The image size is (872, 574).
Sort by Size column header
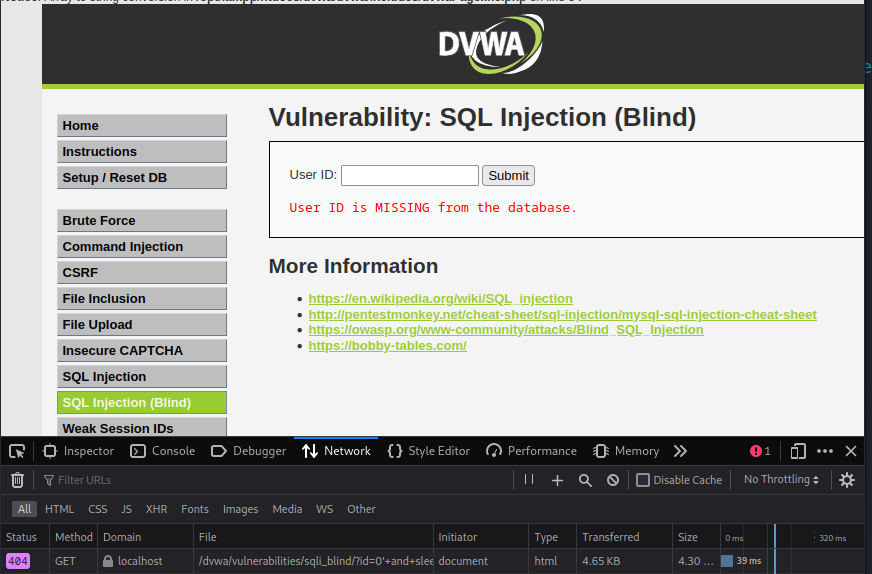pyautogui.click(x=696, y=537)
